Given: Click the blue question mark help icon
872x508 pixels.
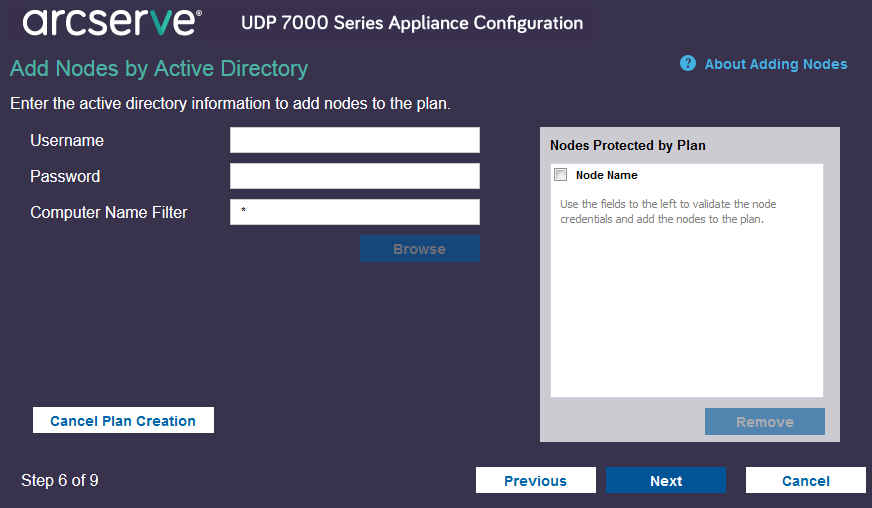Looking at the screenshot, I should click(688, 64).
